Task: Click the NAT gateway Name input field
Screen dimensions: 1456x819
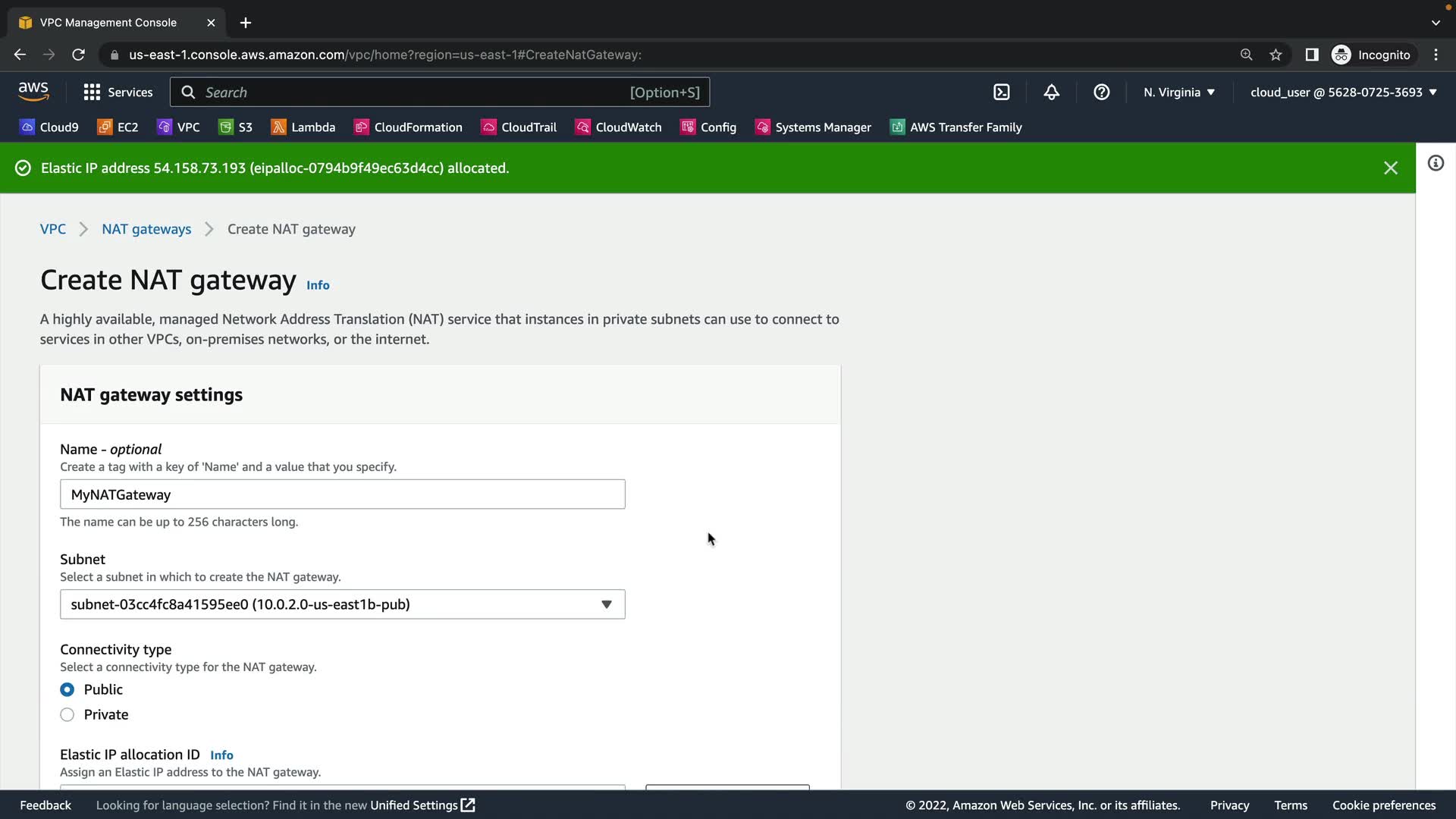Action: (342, 494)
